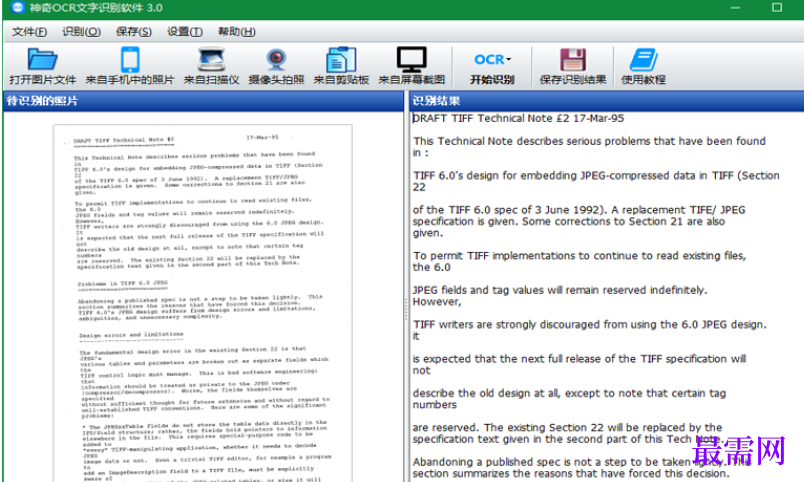Click line 'JPEG fields and tag values'

pyautogui.click(x=560, y=290)
